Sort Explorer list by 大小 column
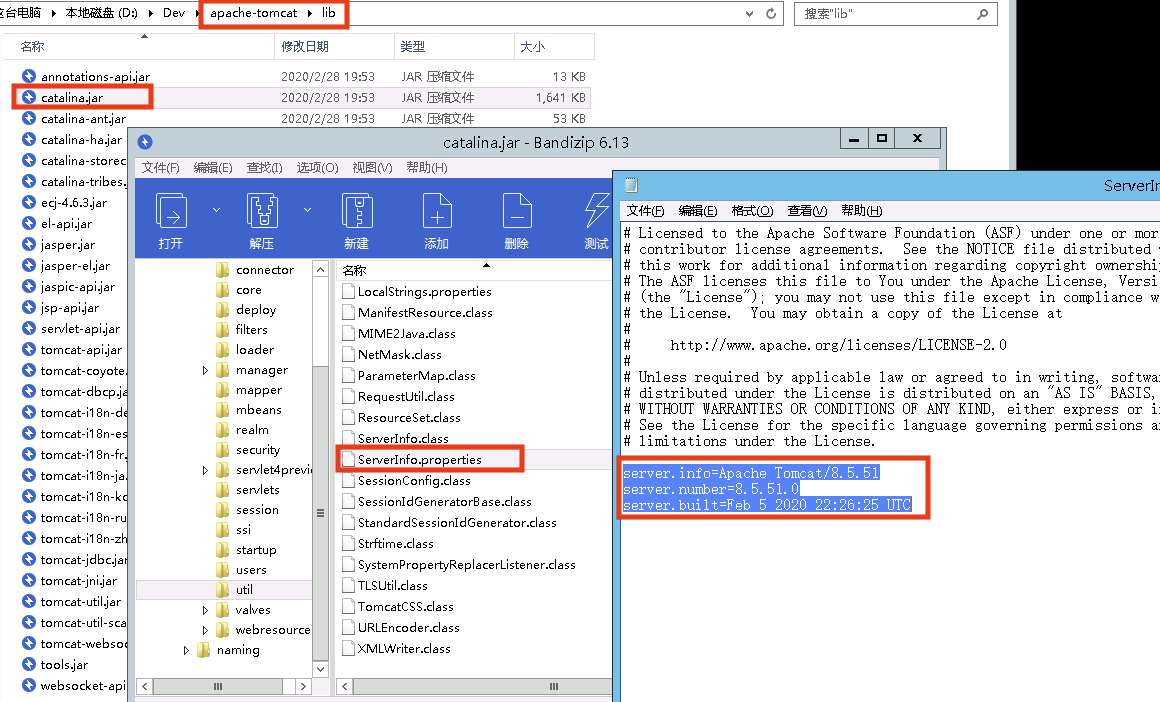 554,47
